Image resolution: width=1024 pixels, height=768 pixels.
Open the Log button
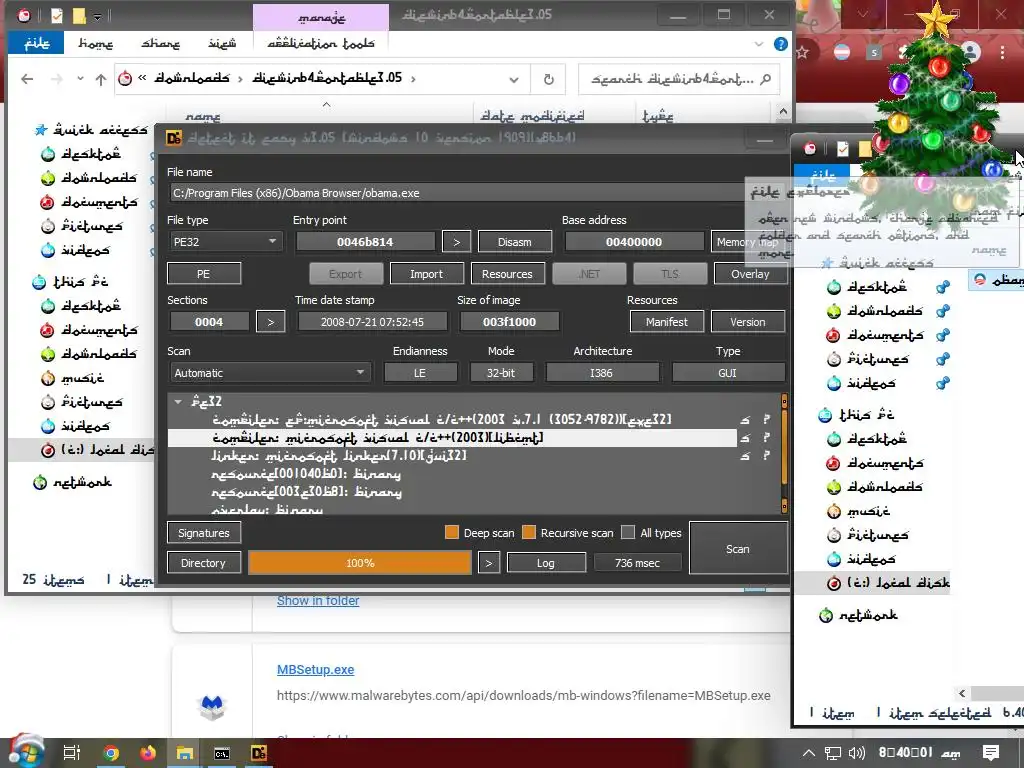point(546,563)
